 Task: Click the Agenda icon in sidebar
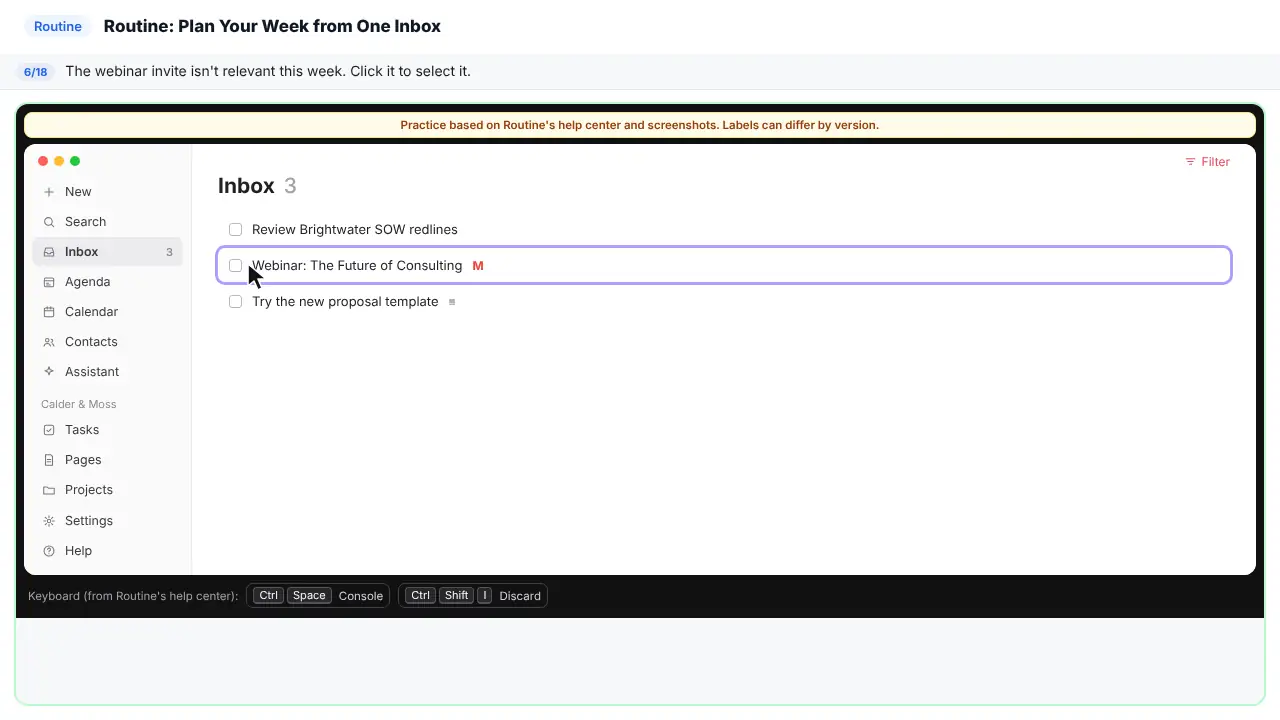click(x=49, y=282)
